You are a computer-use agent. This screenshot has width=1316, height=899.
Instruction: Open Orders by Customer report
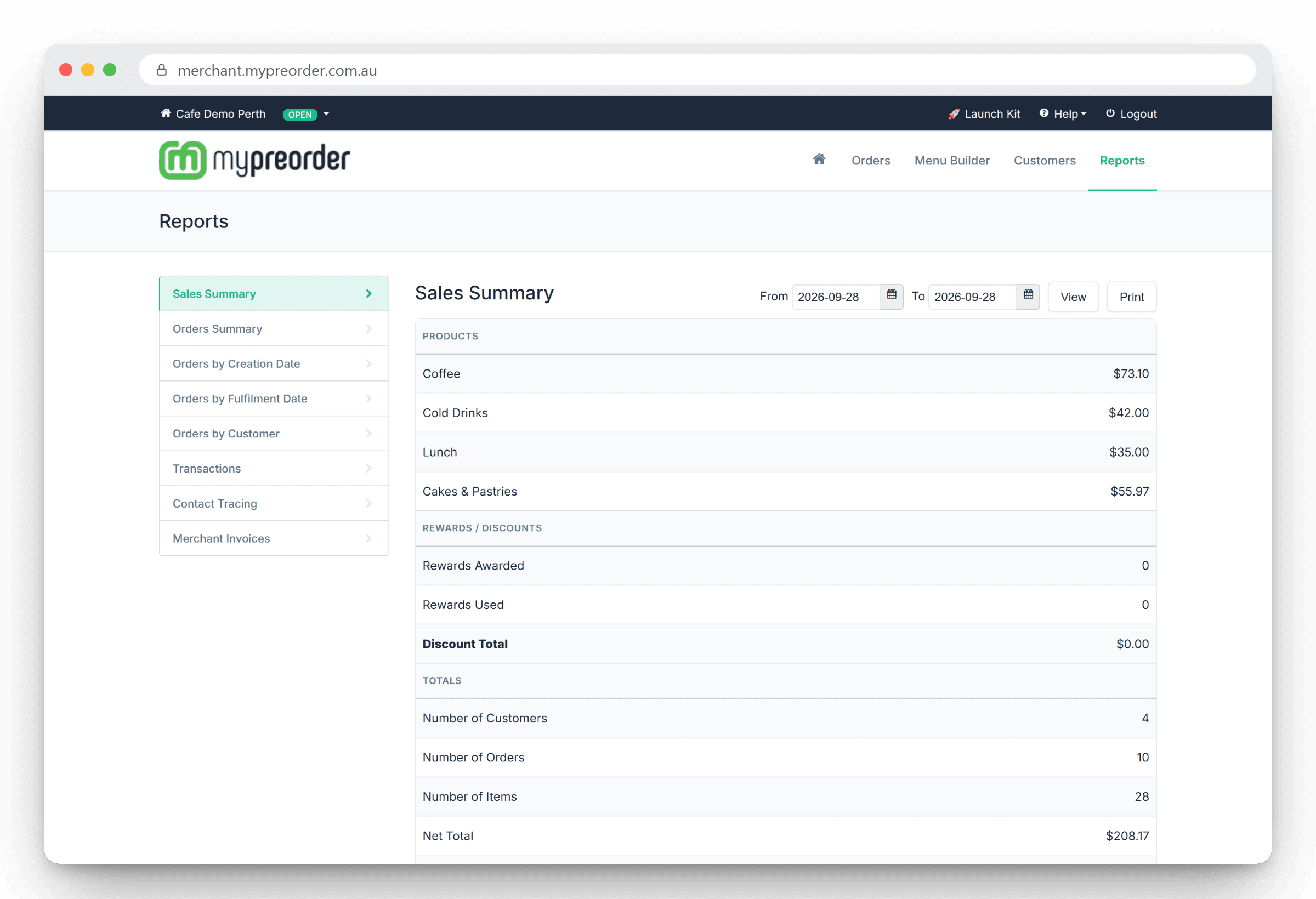point(274,433)
